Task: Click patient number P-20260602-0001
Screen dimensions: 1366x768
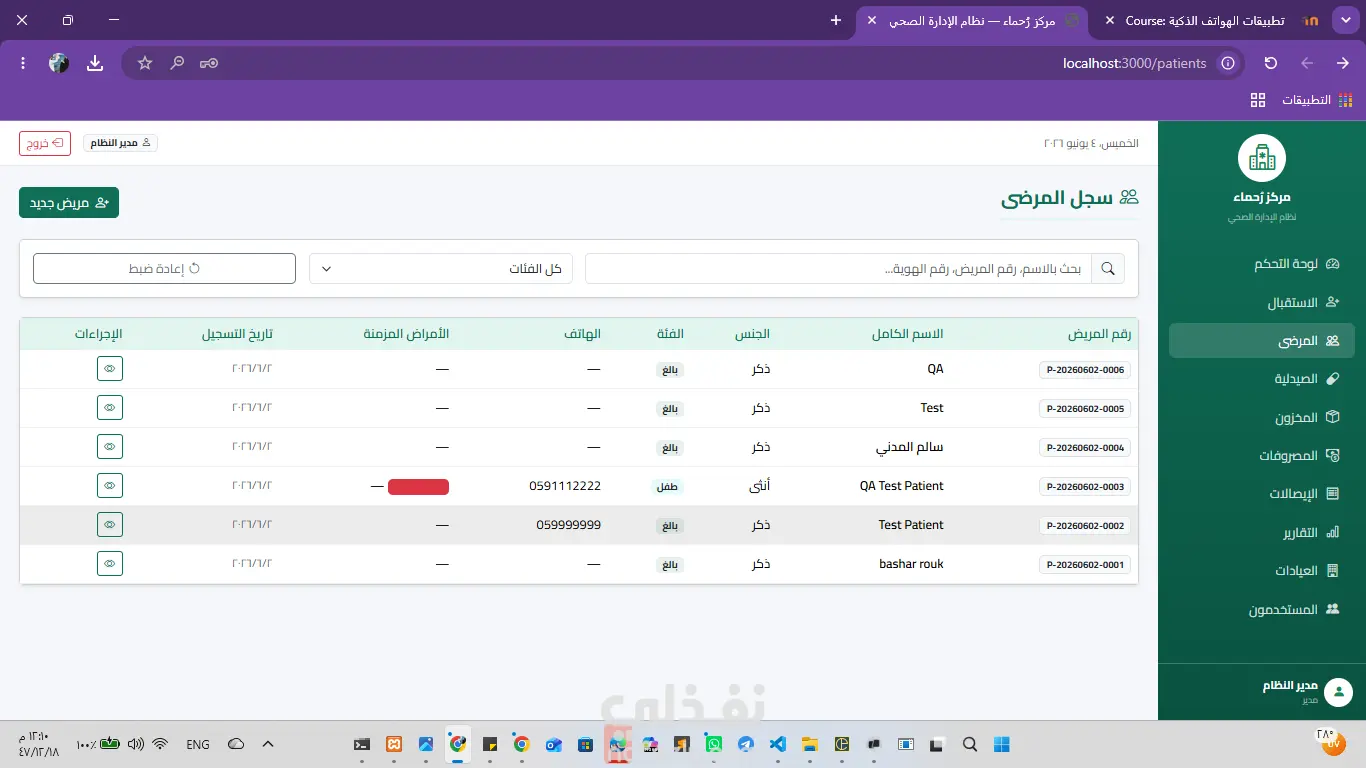Action: (1085, 565)
